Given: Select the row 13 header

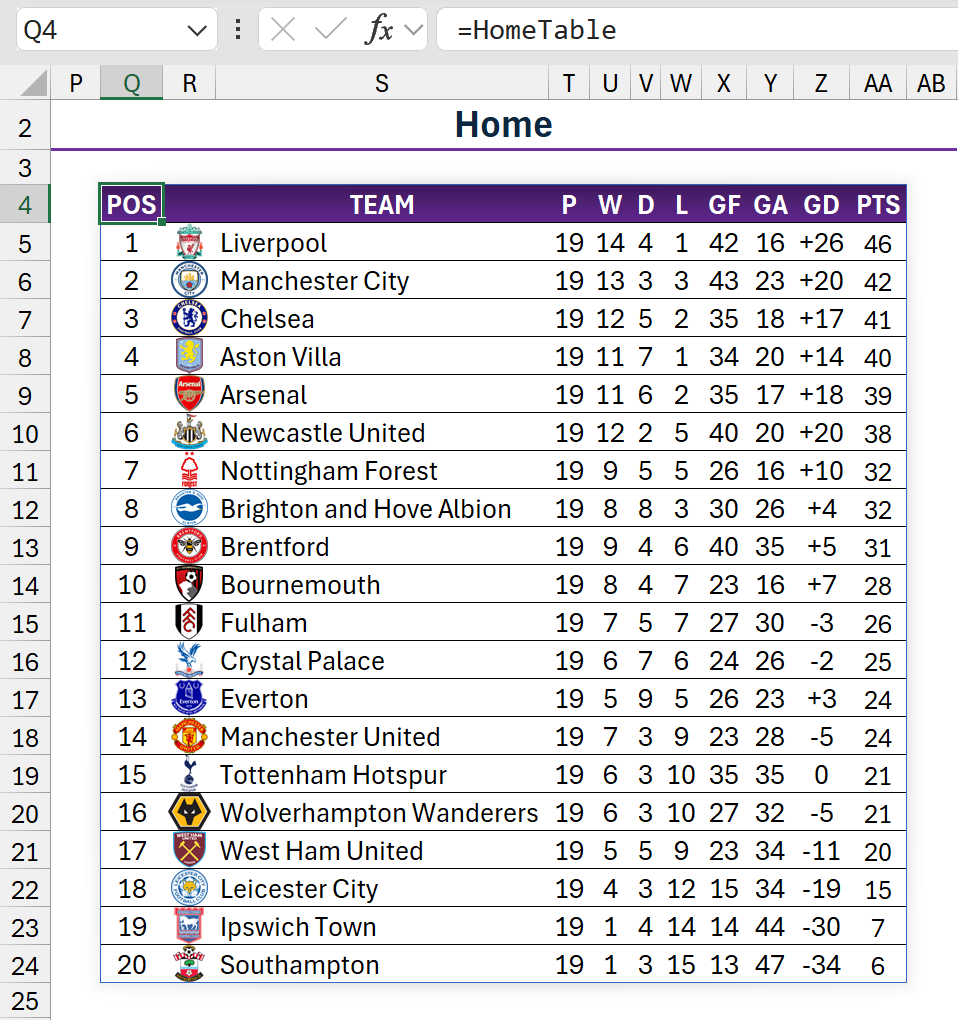Looking at the screenshot, I should click(x=25, y=547).
